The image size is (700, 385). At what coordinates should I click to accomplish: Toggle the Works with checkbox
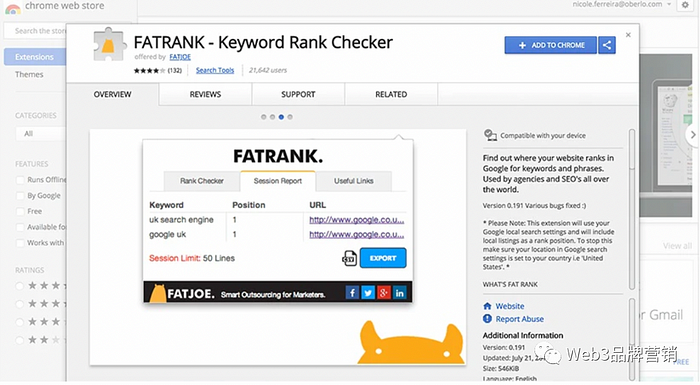click(x=20, y=243)
